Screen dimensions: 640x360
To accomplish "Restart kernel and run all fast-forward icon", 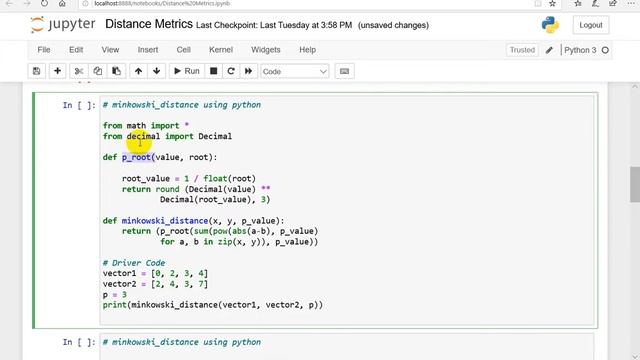I will (x=248, y=71).
